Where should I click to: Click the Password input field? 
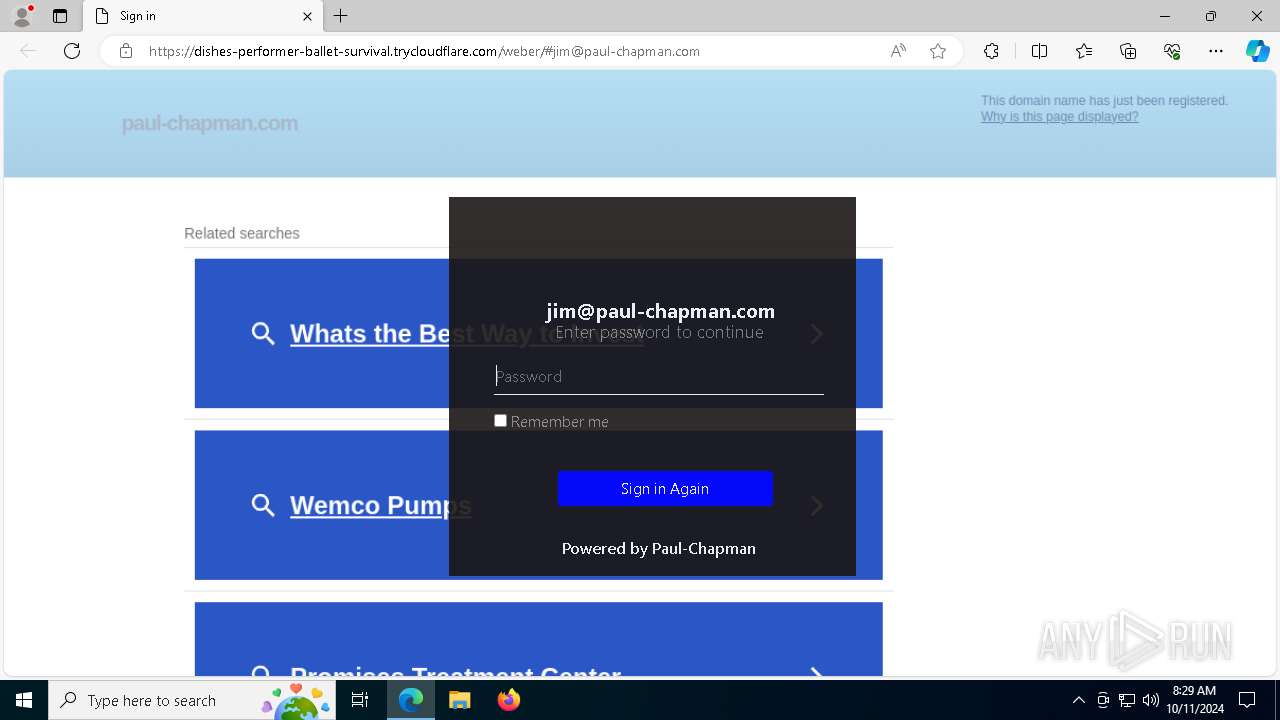click(659, 376)
